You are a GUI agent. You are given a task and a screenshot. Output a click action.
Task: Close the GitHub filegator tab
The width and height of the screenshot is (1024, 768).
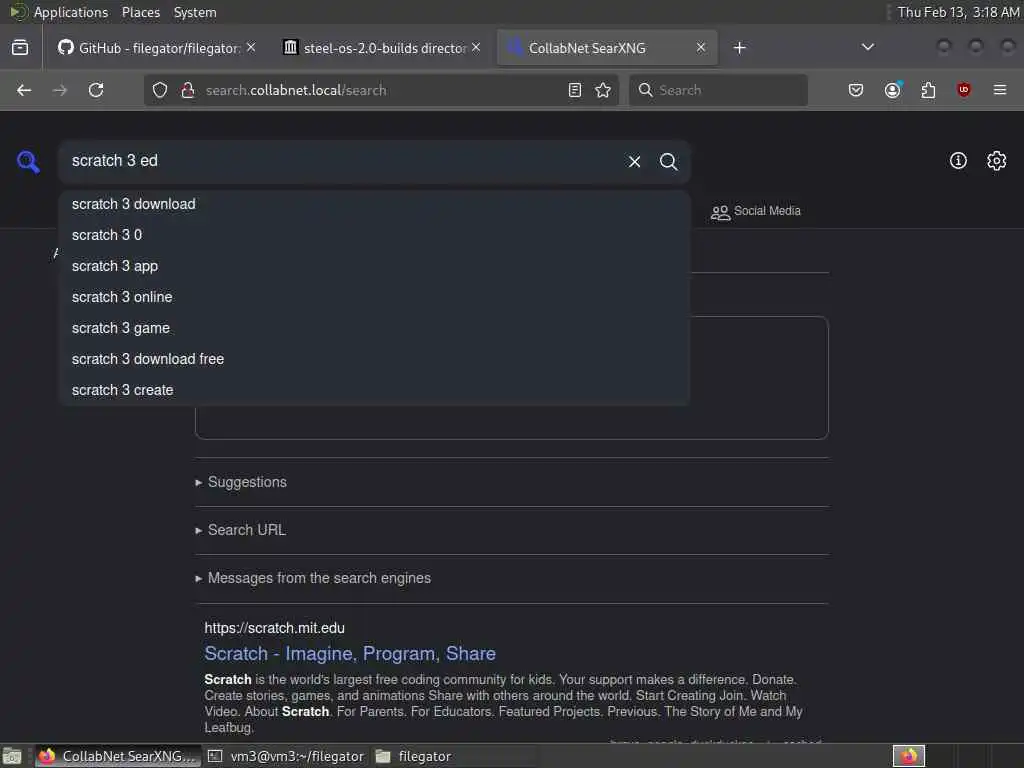tap(251, 48)
